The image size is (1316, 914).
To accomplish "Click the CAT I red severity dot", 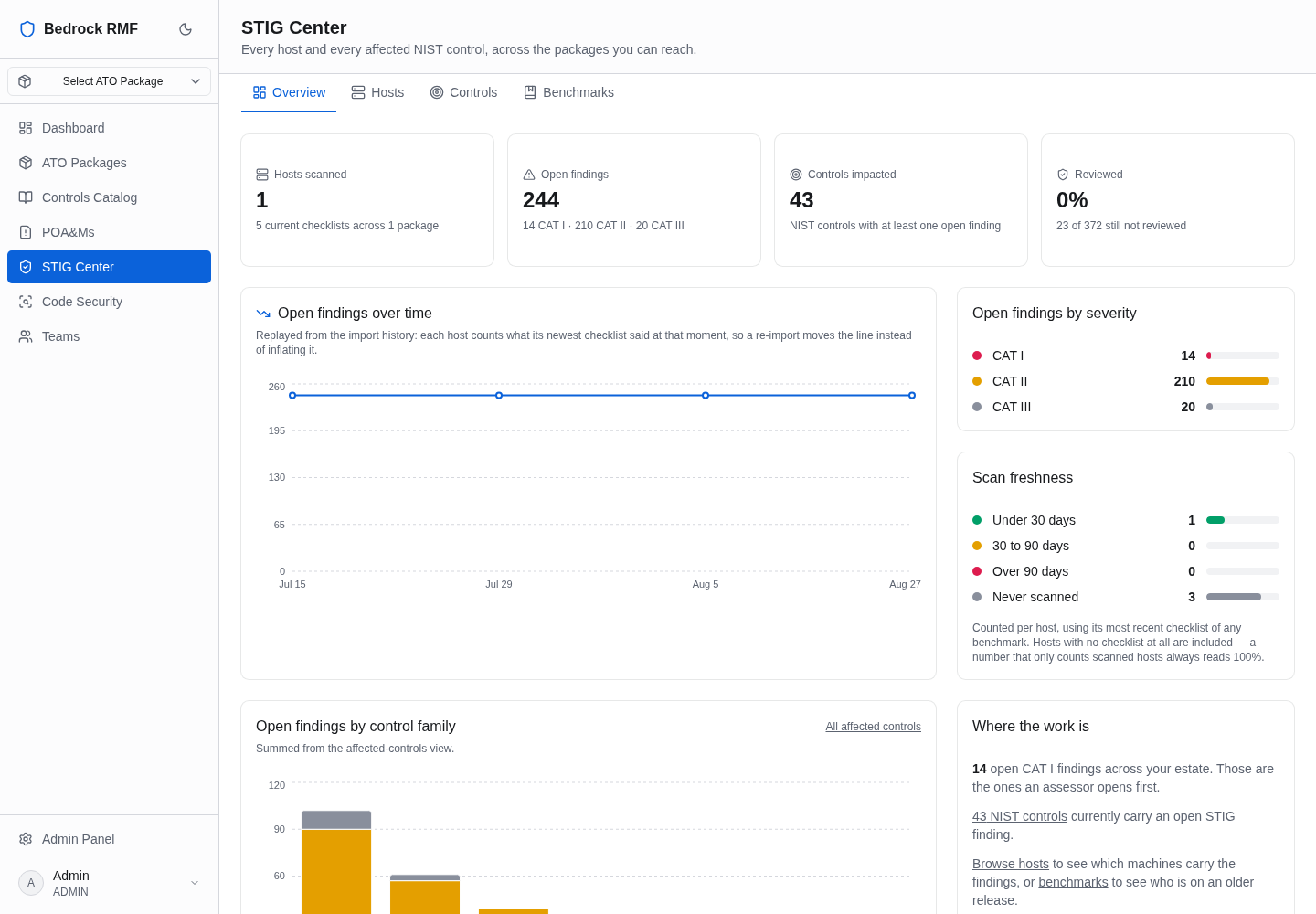I will pyautogui.click(x=977, y=356).
